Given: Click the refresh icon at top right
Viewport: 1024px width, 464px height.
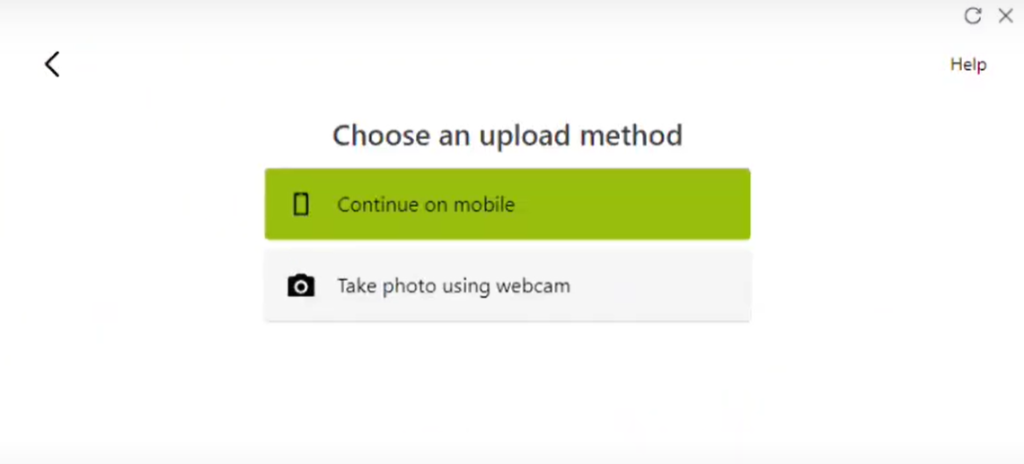Looking at the screenshot, I should 972,16.
